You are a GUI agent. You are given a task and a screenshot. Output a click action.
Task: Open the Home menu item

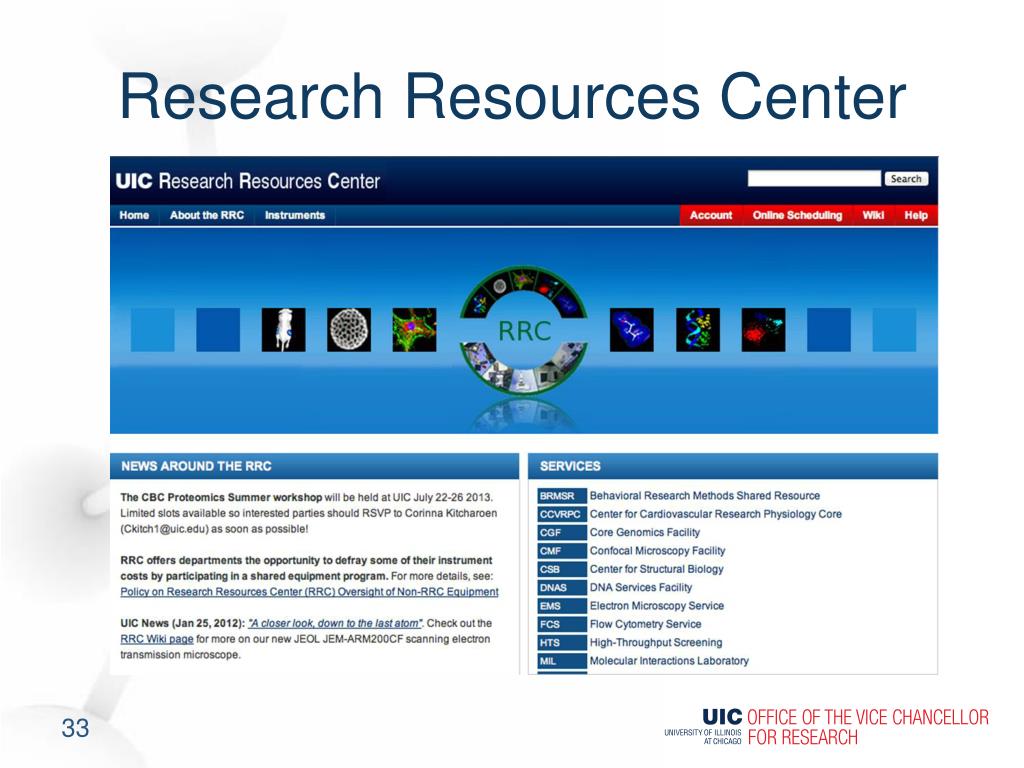click(134, 216)
